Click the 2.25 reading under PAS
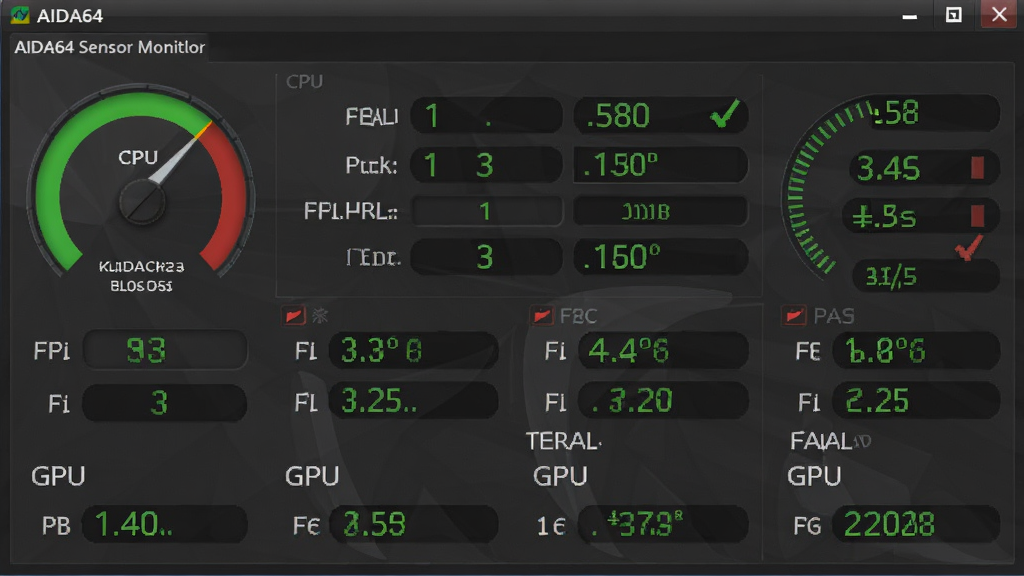Image resolution: width=1024 pixels, height=576 pixels. point(916,400)
